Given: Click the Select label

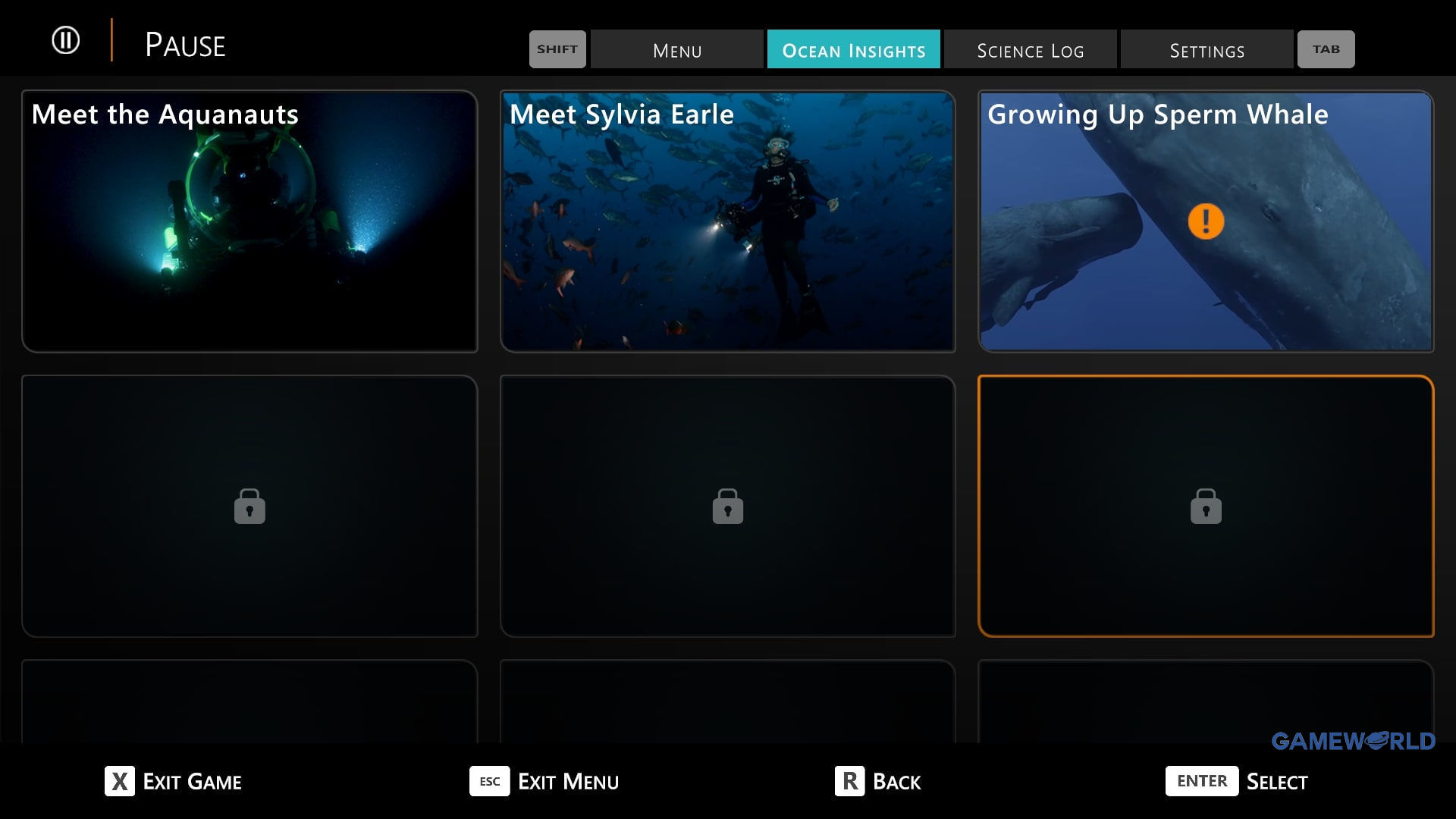Looking at the screenshot, I should 1277,782.
